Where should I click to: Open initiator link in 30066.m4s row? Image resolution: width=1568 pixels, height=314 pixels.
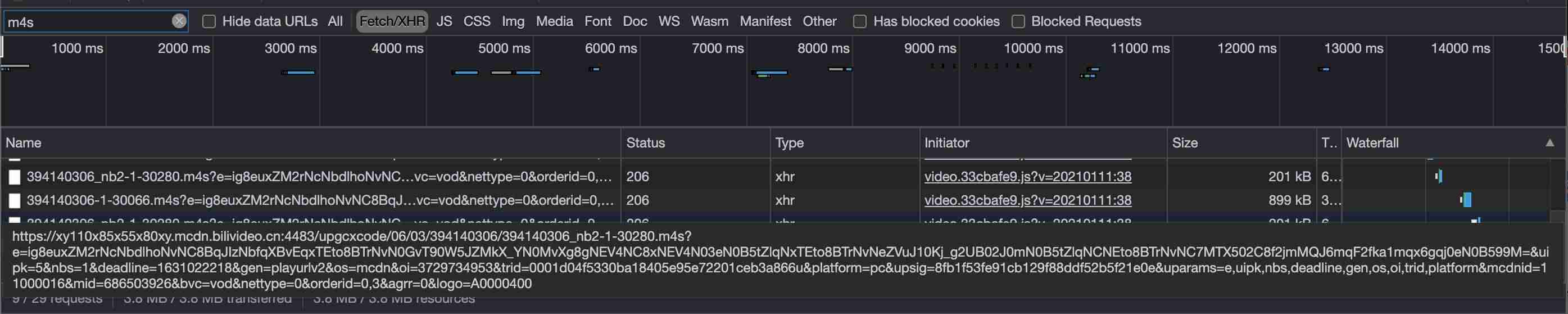[x=1027, y=200]
